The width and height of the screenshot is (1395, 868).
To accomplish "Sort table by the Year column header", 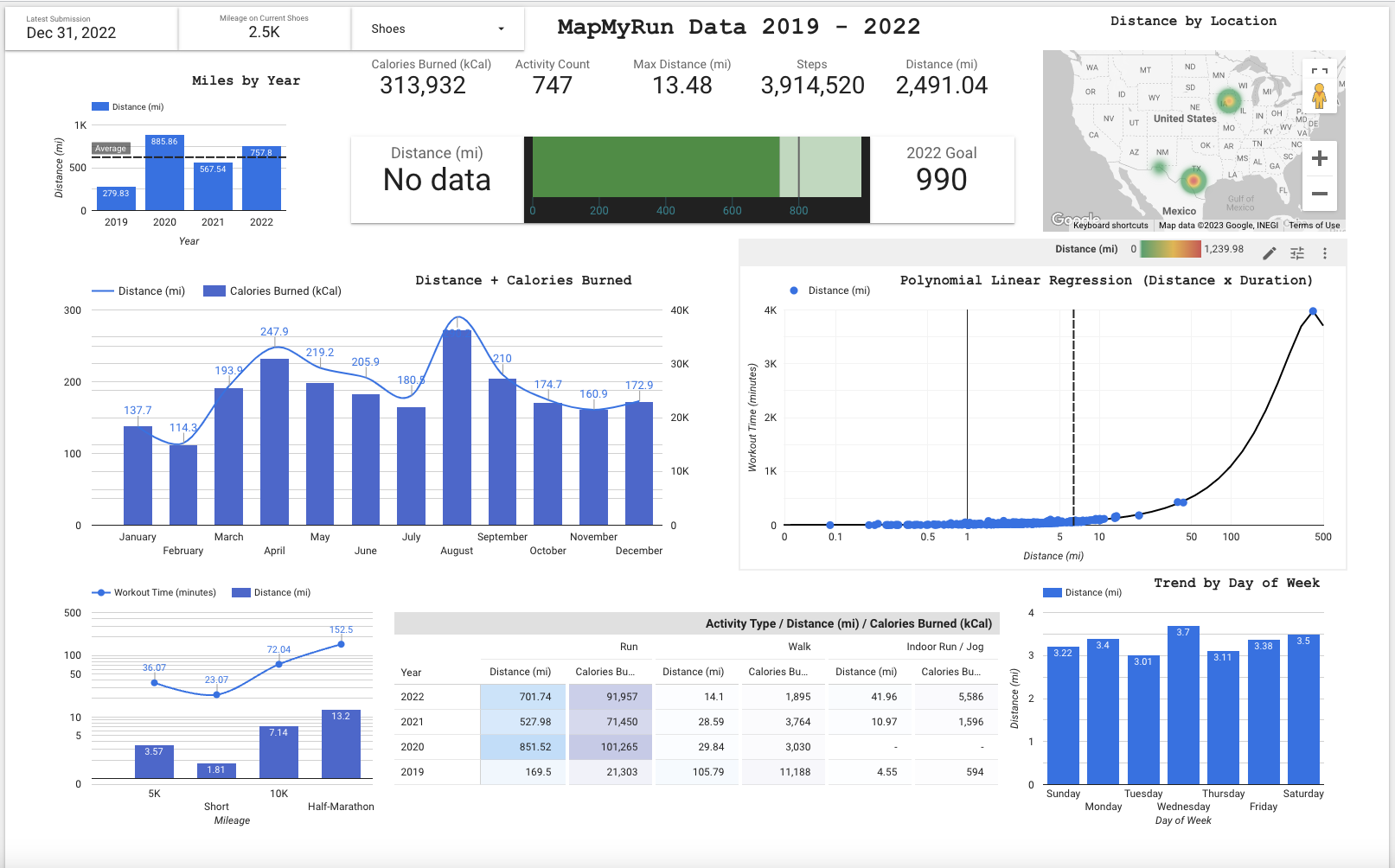I will (x=411, y=673).
